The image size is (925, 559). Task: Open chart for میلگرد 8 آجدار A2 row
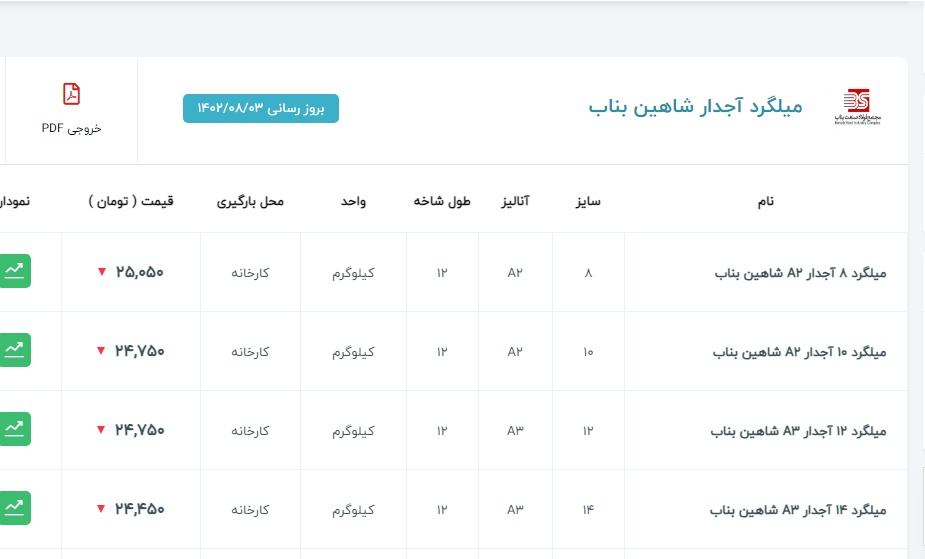(15, 271)
